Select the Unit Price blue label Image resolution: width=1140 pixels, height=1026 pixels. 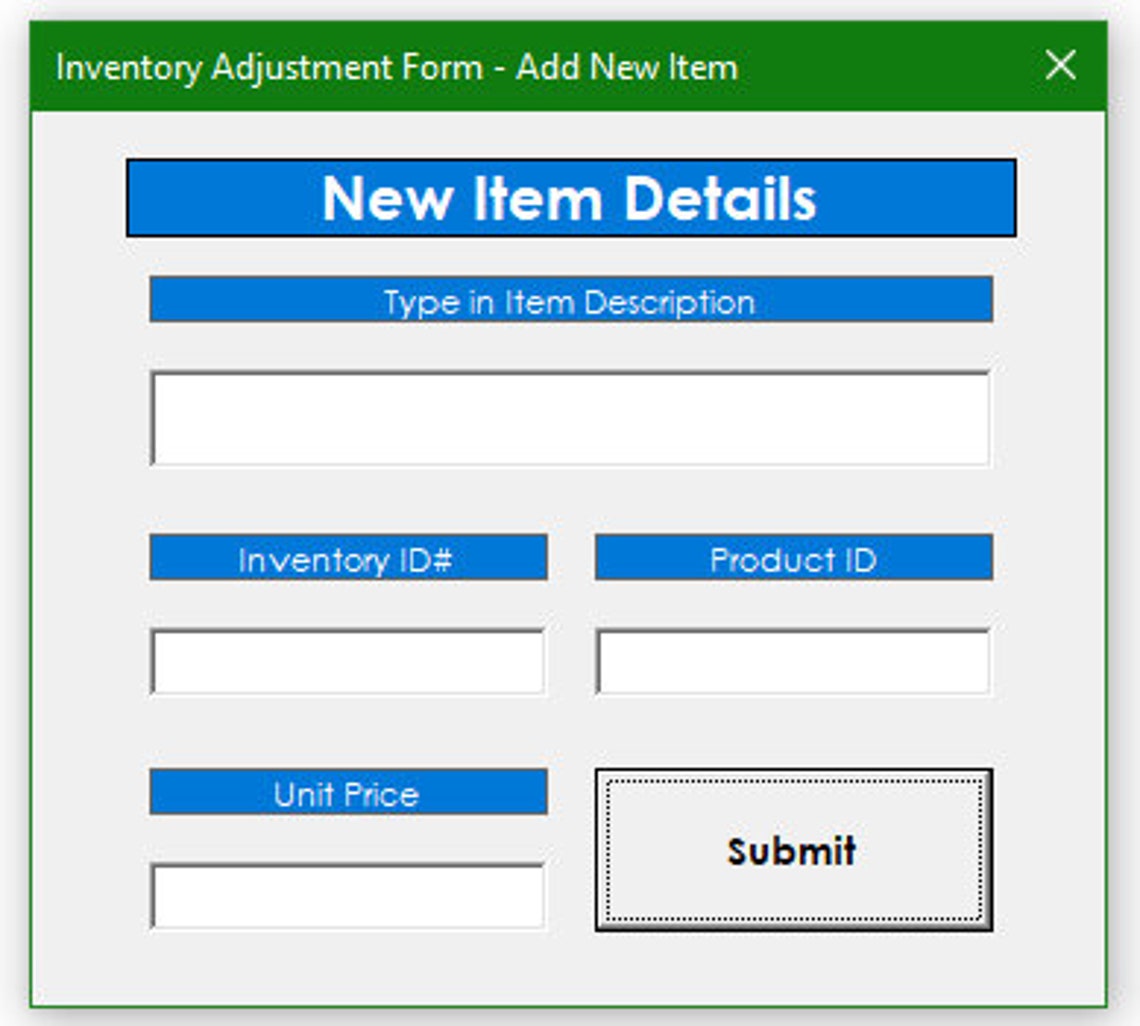click(348, 793)
